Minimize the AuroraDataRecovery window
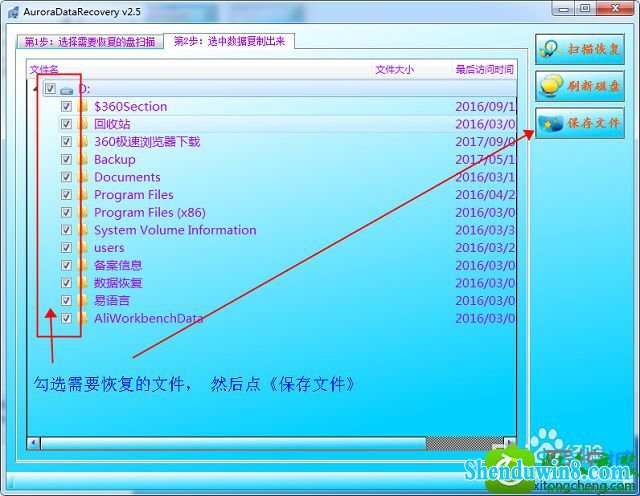 click(x=564, y=8)
